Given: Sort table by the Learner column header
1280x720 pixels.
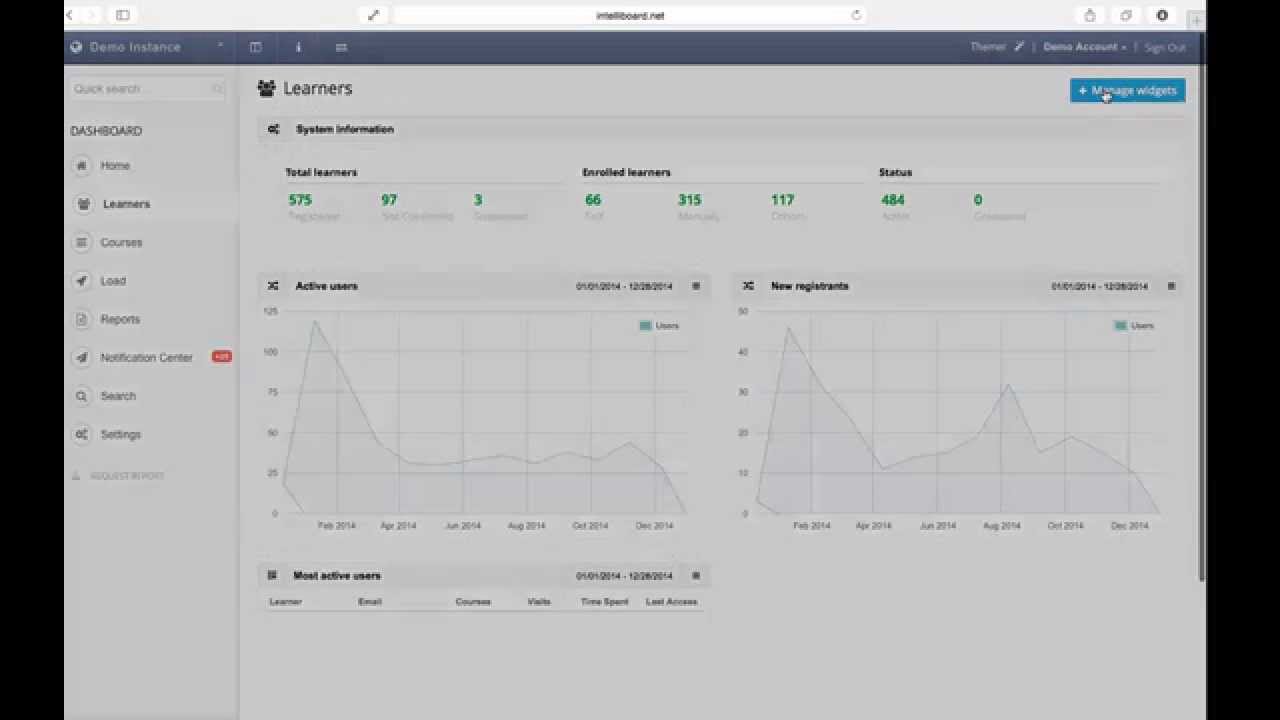Looking at the screenshot, I should click(285, 602).
